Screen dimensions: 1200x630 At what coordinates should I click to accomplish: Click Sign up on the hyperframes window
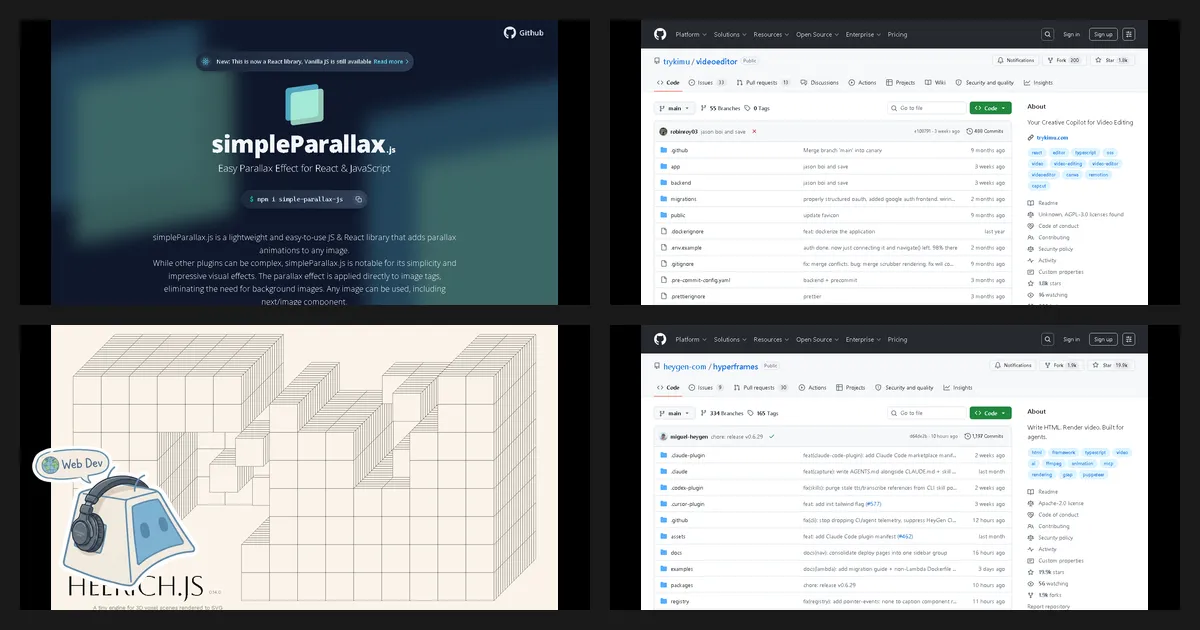[1102, 339]
